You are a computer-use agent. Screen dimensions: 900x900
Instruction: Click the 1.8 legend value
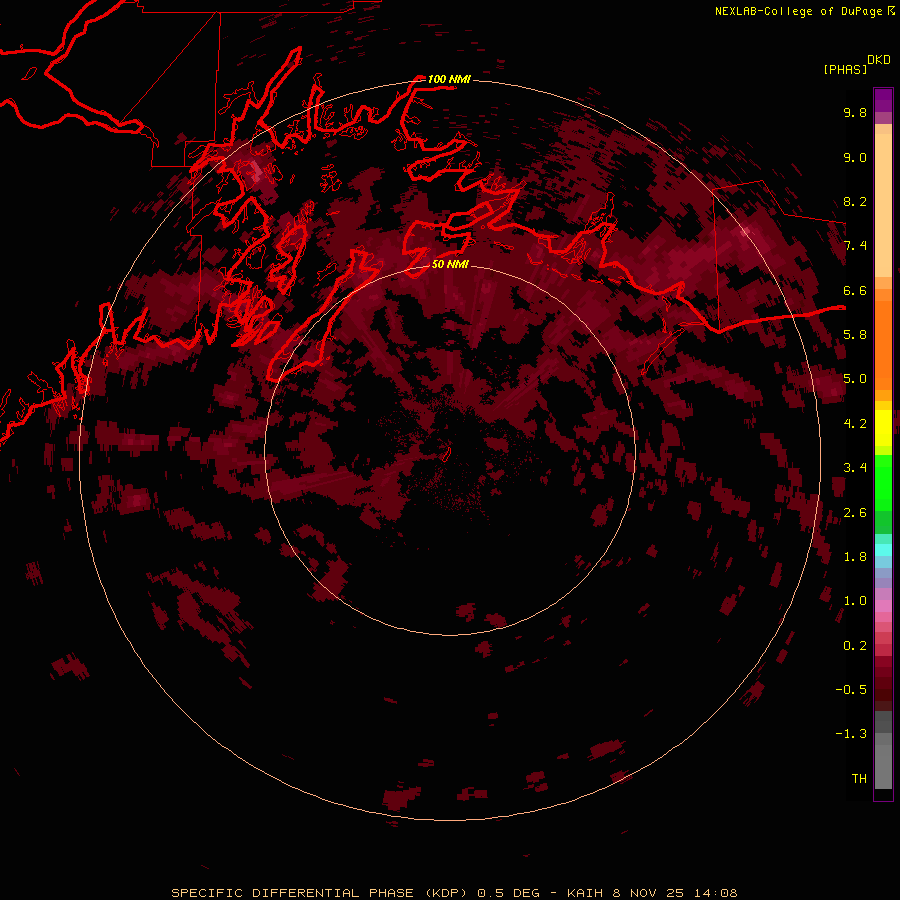[x=855, y=557]
